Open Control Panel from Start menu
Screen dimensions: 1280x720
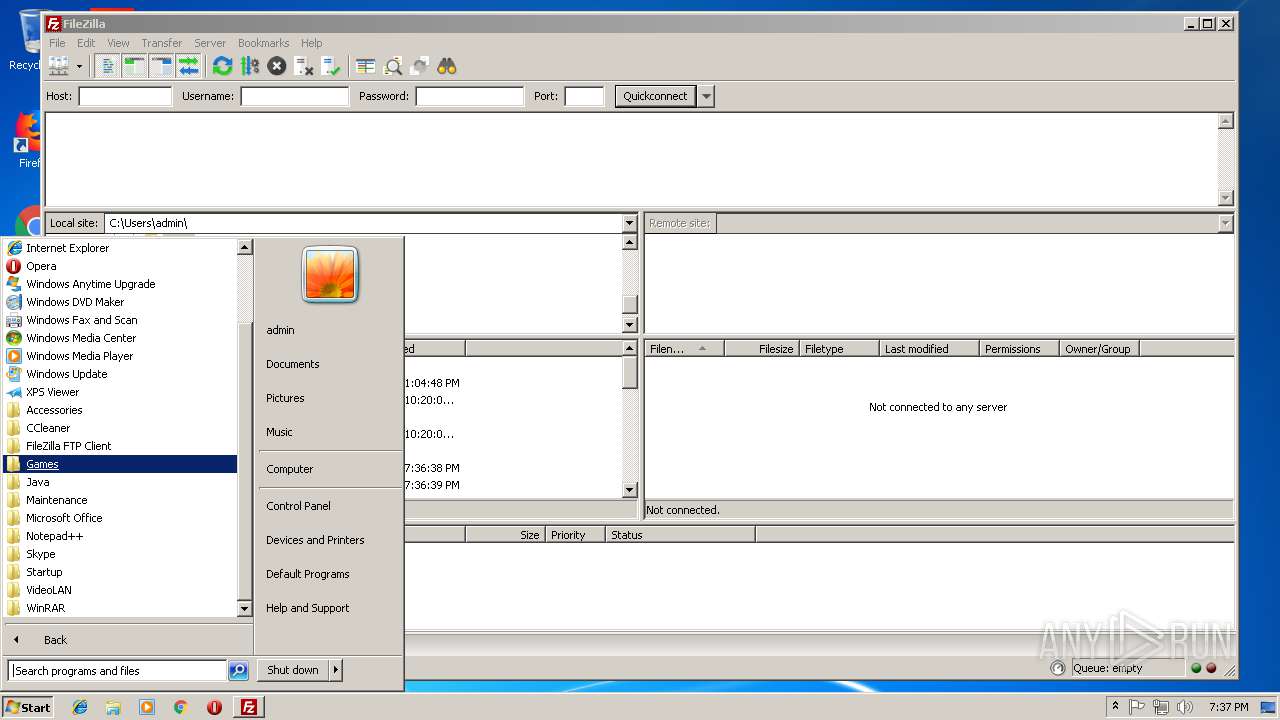click(x=330, y=506)
